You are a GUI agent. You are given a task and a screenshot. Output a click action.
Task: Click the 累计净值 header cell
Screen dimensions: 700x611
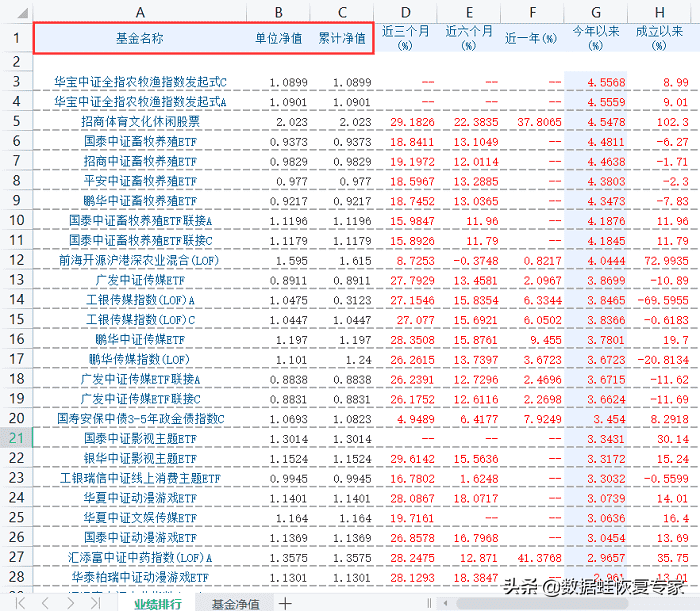point(342,38)
